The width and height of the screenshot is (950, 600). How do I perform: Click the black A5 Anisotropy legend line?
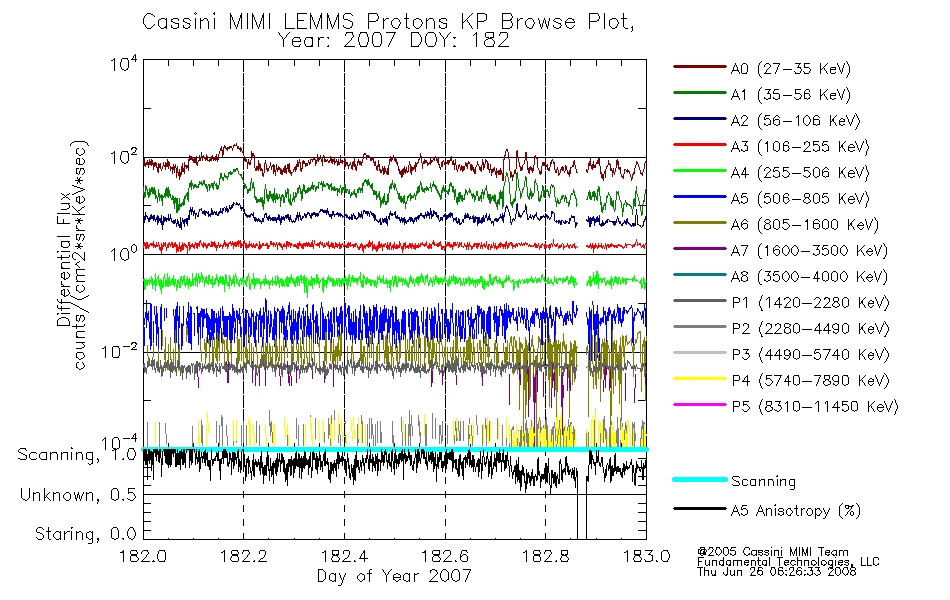(700, 508)
